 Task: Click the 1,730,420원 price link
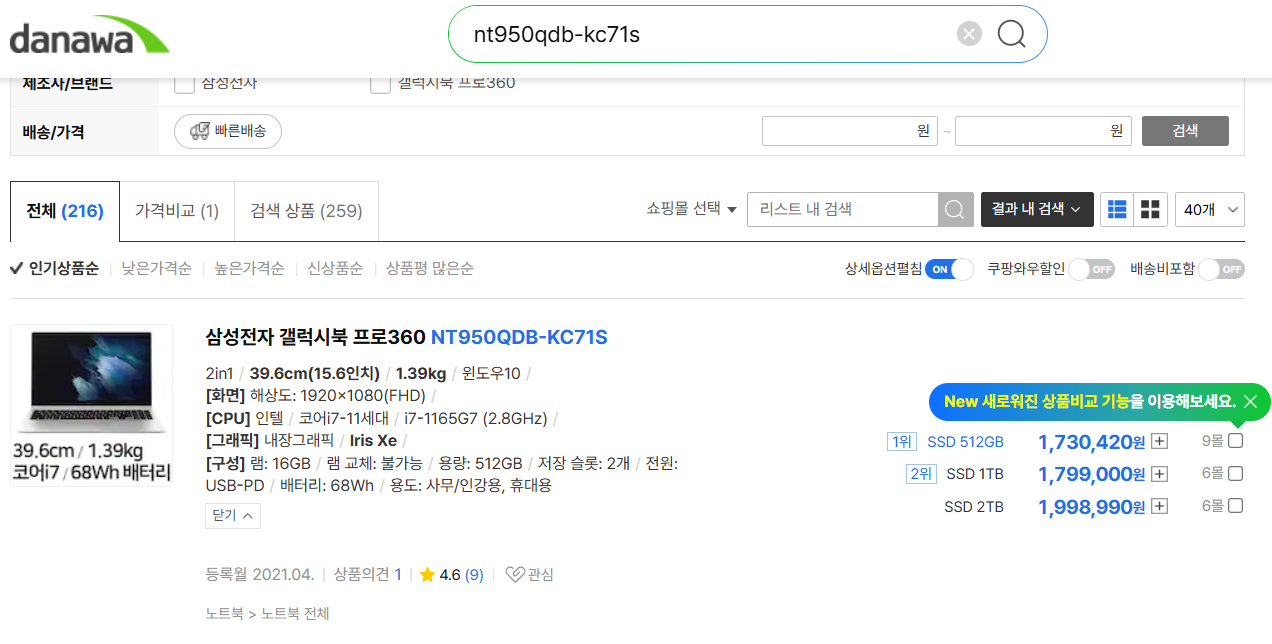[x=1092, y=442]
